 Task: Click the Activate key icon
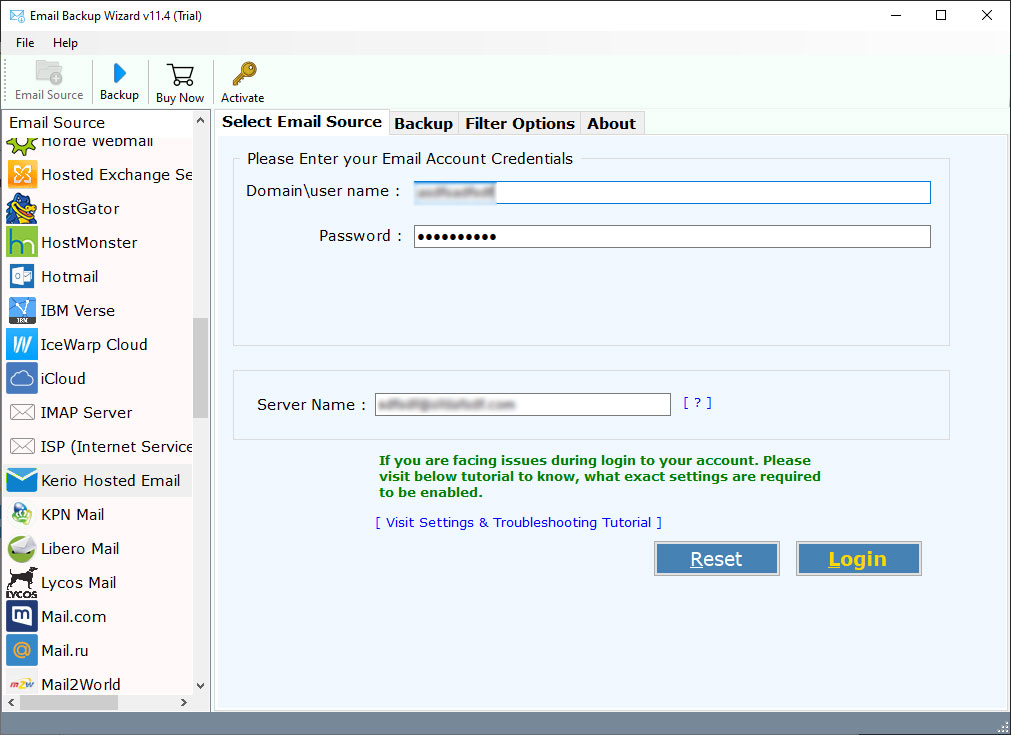(244, 74)
